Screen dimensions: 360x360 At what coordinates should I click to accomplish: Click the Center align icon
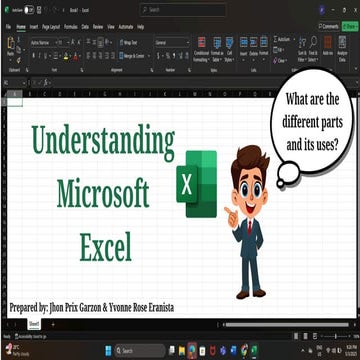(95, 56)
